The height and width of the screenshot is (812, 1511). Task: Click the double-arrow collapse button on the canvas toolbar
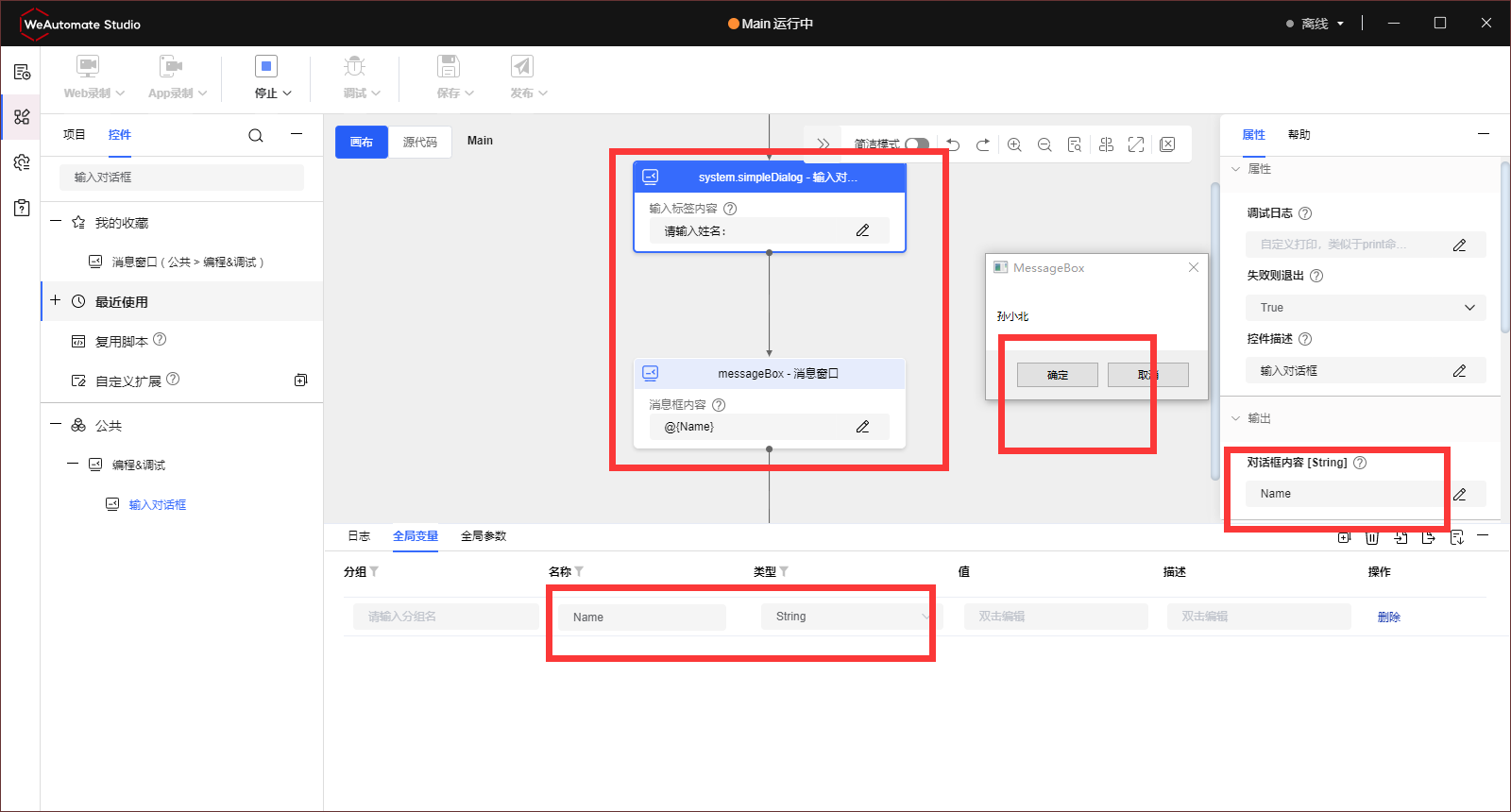823,144
